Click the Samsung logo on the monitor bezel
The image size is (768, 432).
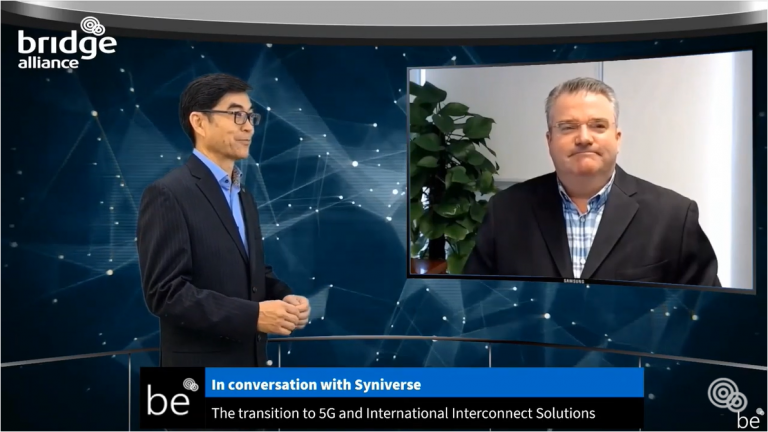(582, 284)
